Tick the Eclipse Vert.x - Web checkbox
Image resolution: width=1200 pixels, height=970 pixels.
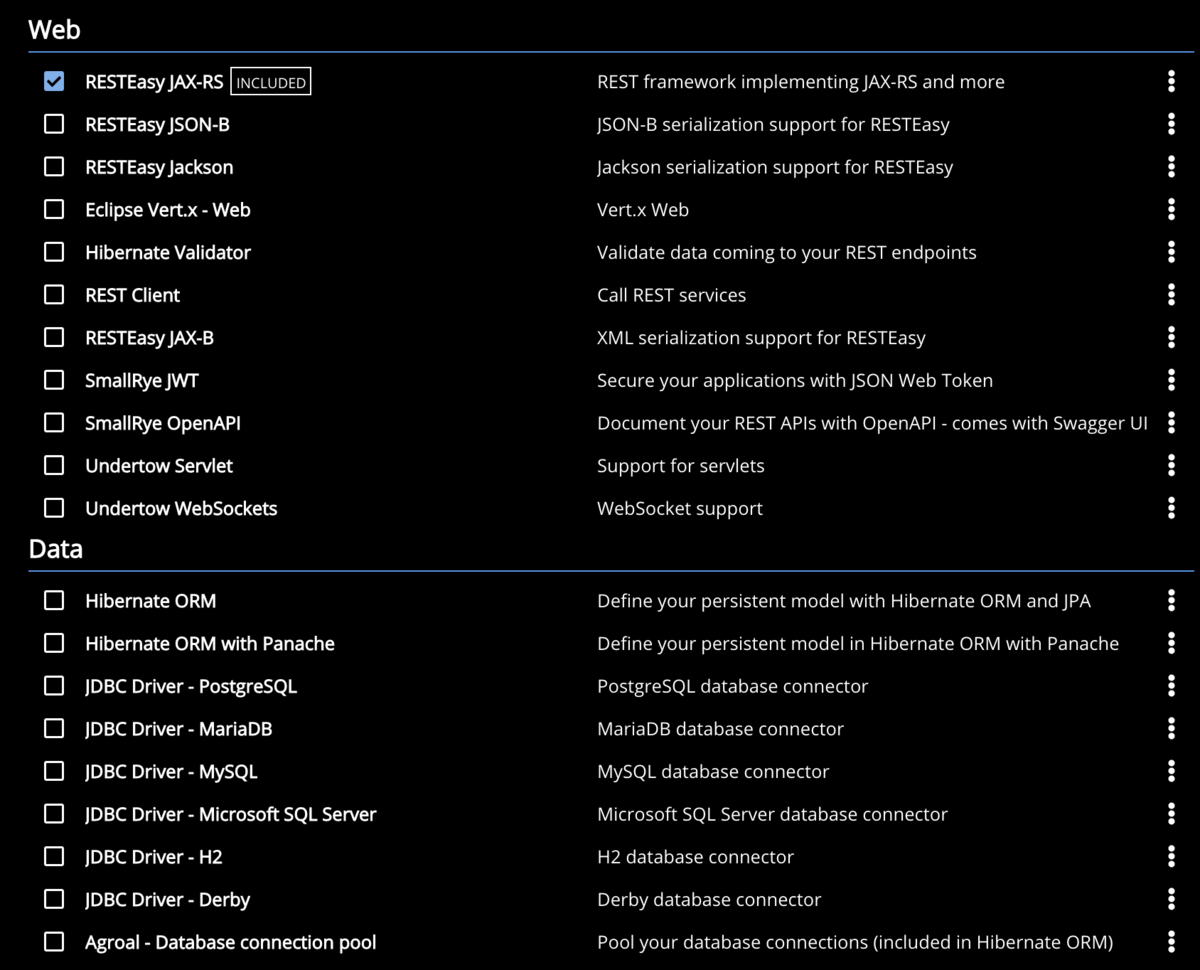coord(54,210)
